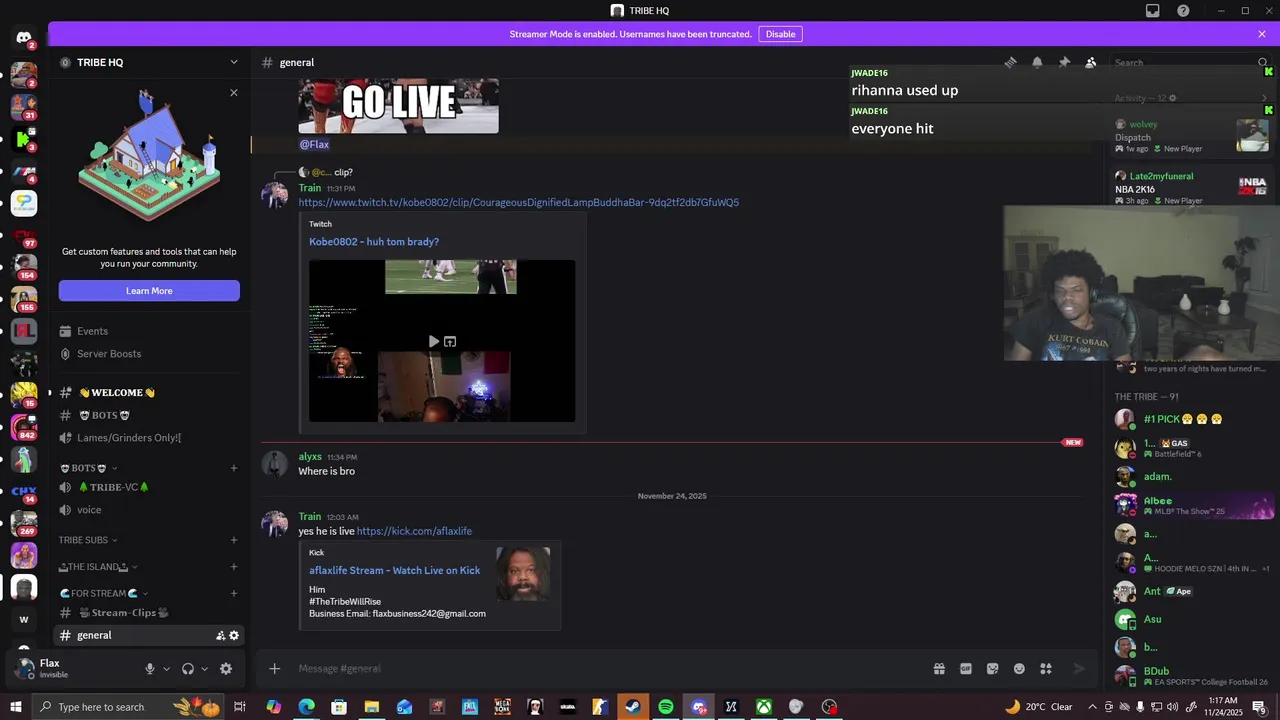Focus the Message #general input field

tap(610, 668)
